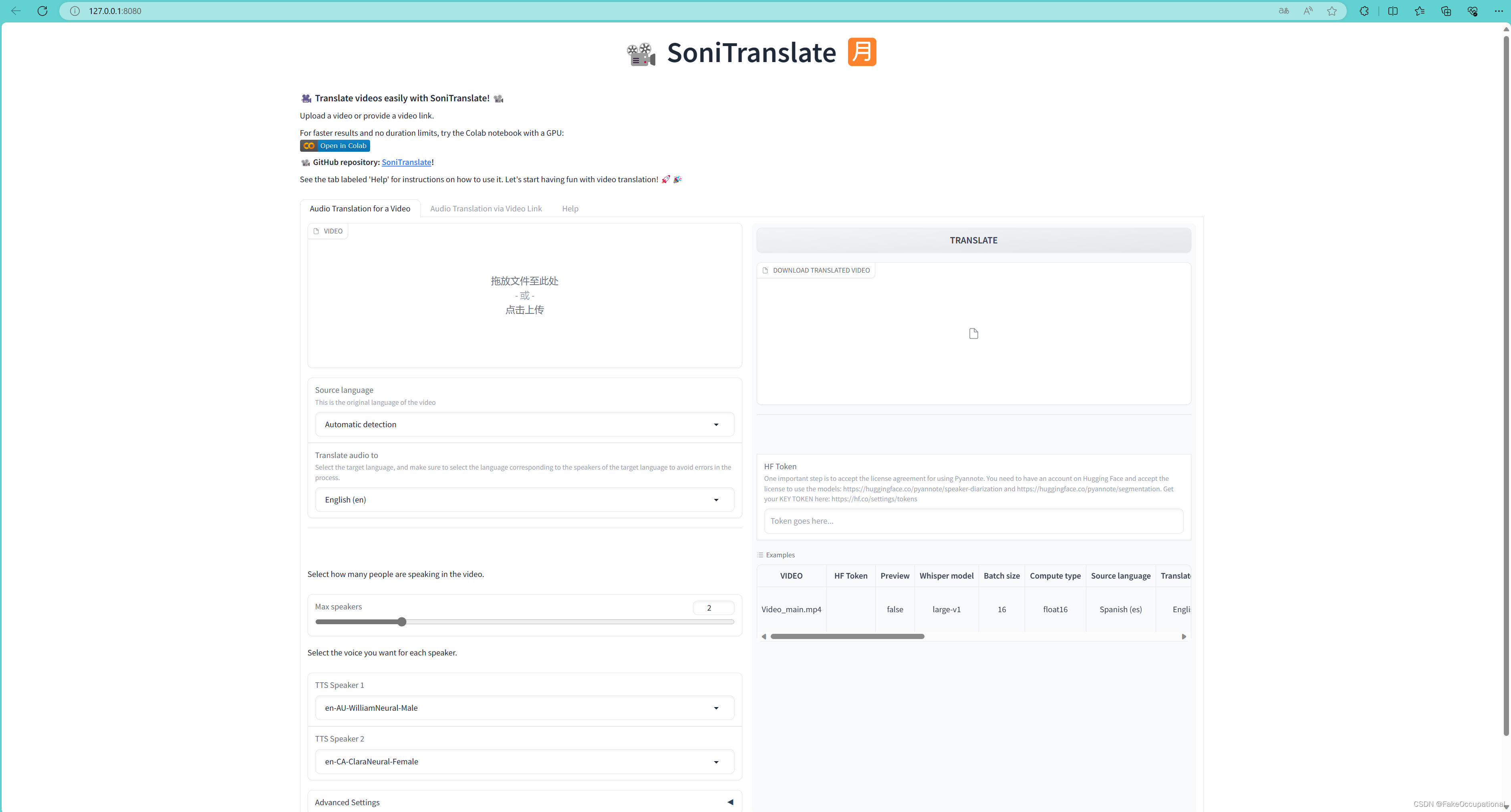Open TTS Speaker 1 voice dropdown
This screenshot has height=812, width=1511.
point(524,707)
